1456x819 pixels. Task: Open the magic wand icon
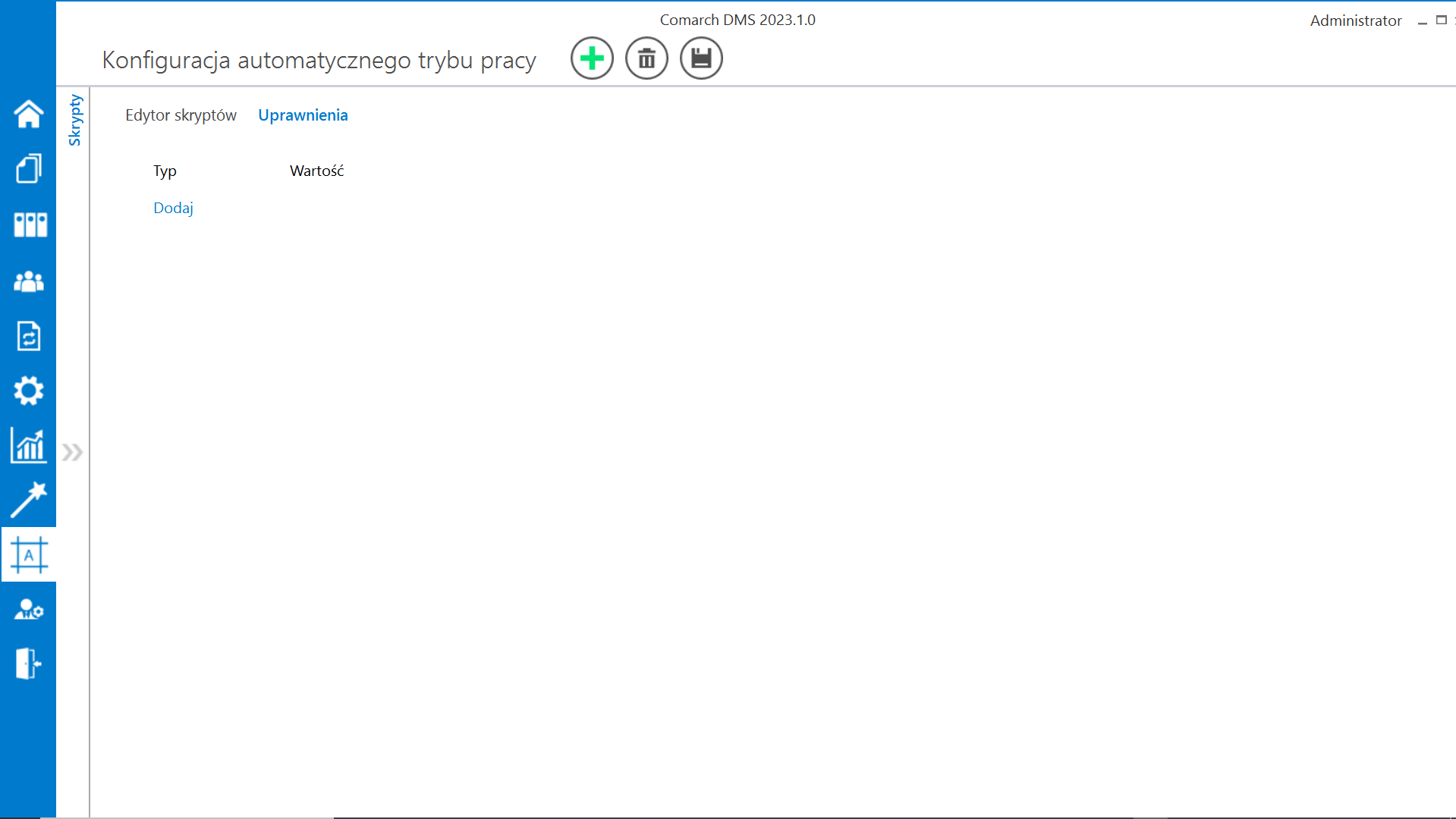(29, 500)
